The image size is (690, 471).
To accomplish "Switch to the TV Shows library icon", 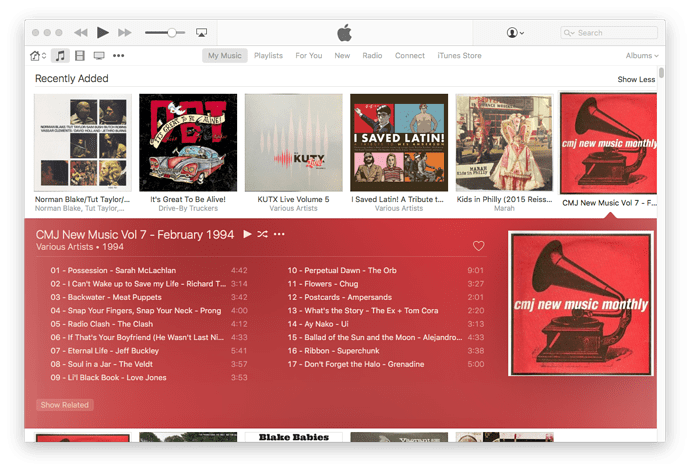I will point(99,56).
